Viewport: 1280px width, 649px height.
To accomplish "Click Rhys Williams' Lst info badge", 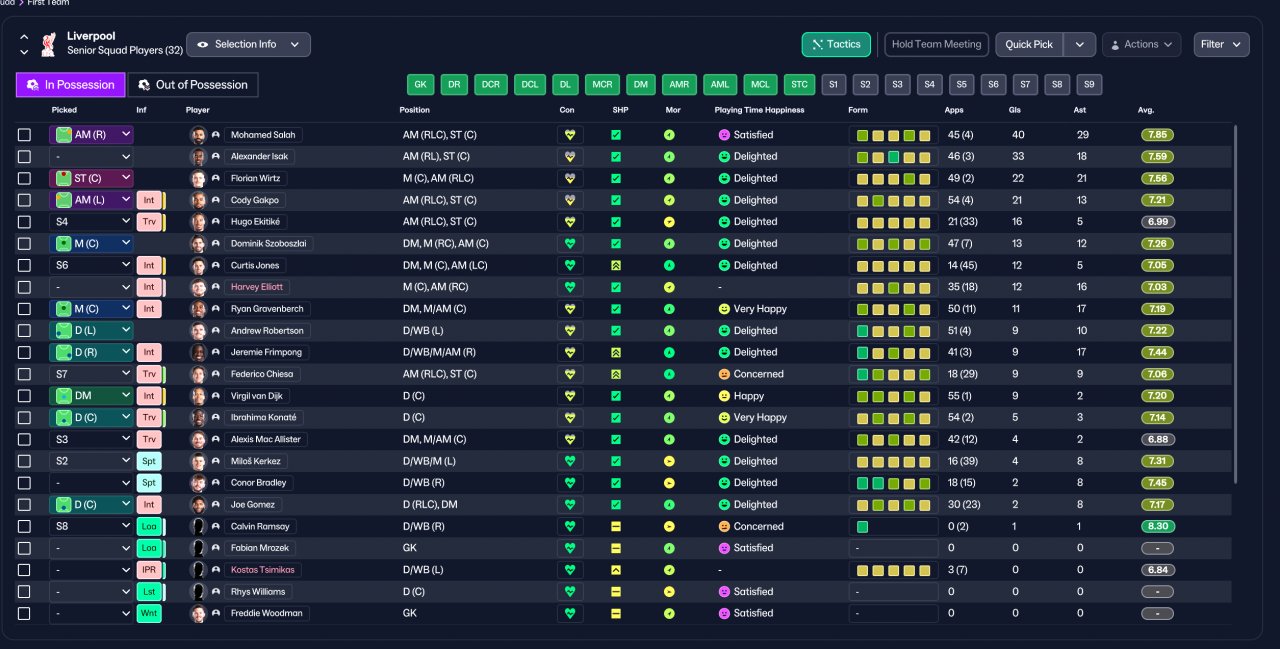I will pos(149,592).
